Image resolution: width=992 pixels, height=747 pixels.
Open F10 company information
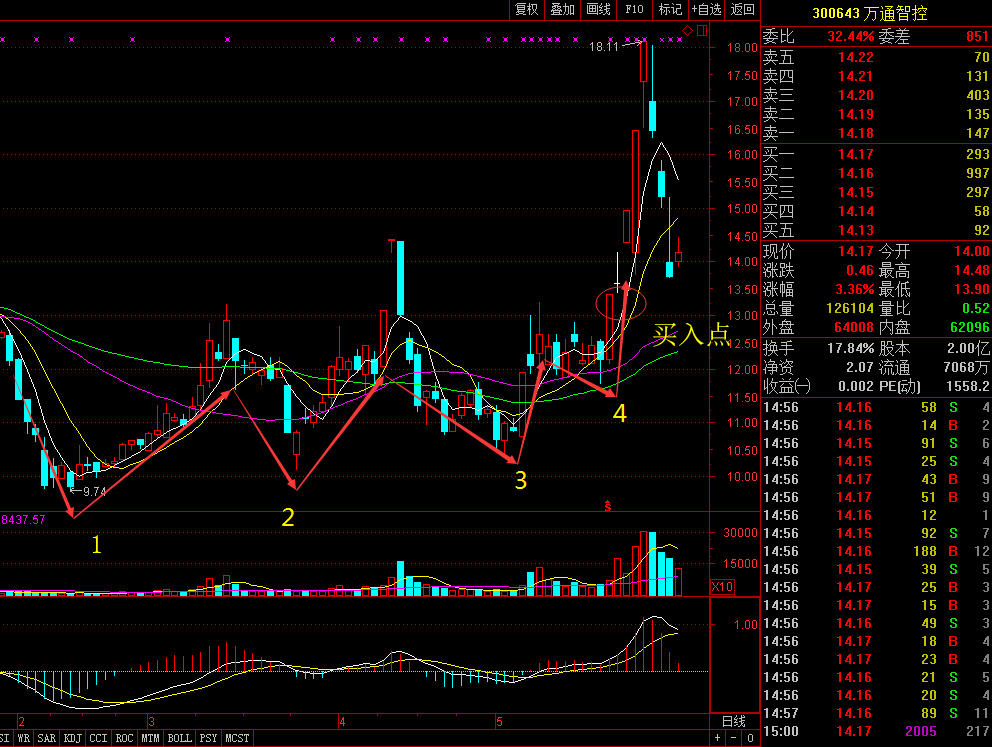point(634,10)
